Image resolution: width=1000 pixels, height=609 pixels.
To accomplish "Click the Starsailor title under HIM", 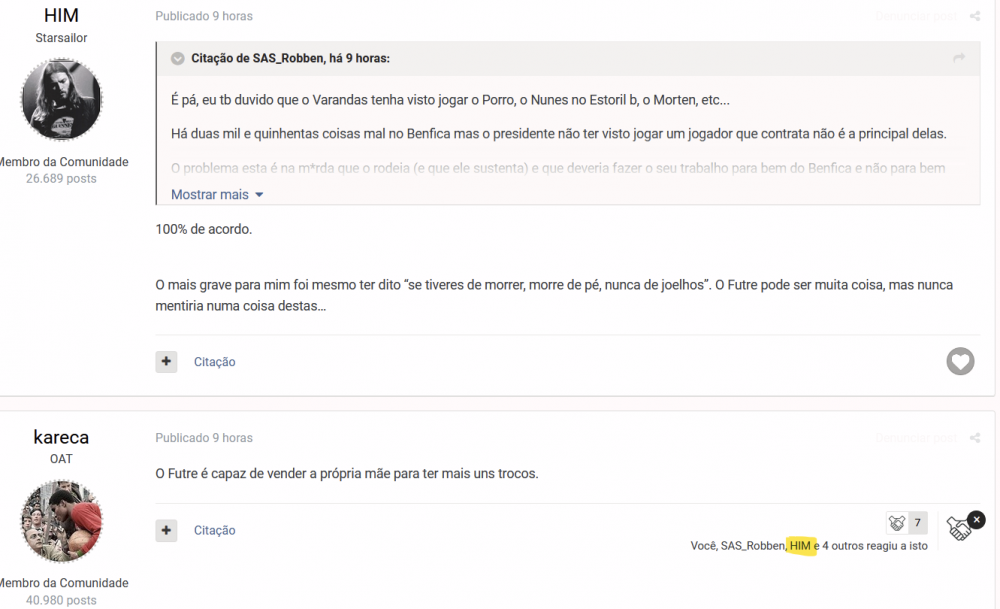I will click(61, 38).
